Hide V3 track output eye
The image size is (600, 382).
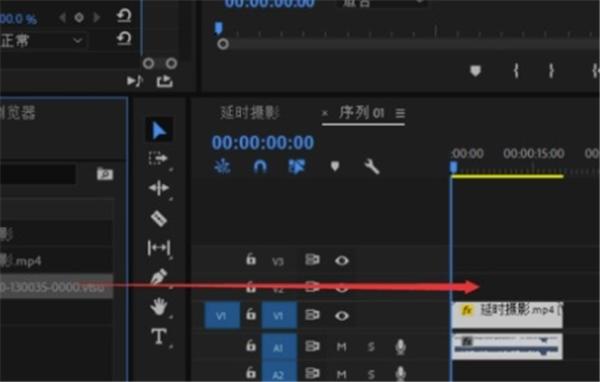pos(342,261)
